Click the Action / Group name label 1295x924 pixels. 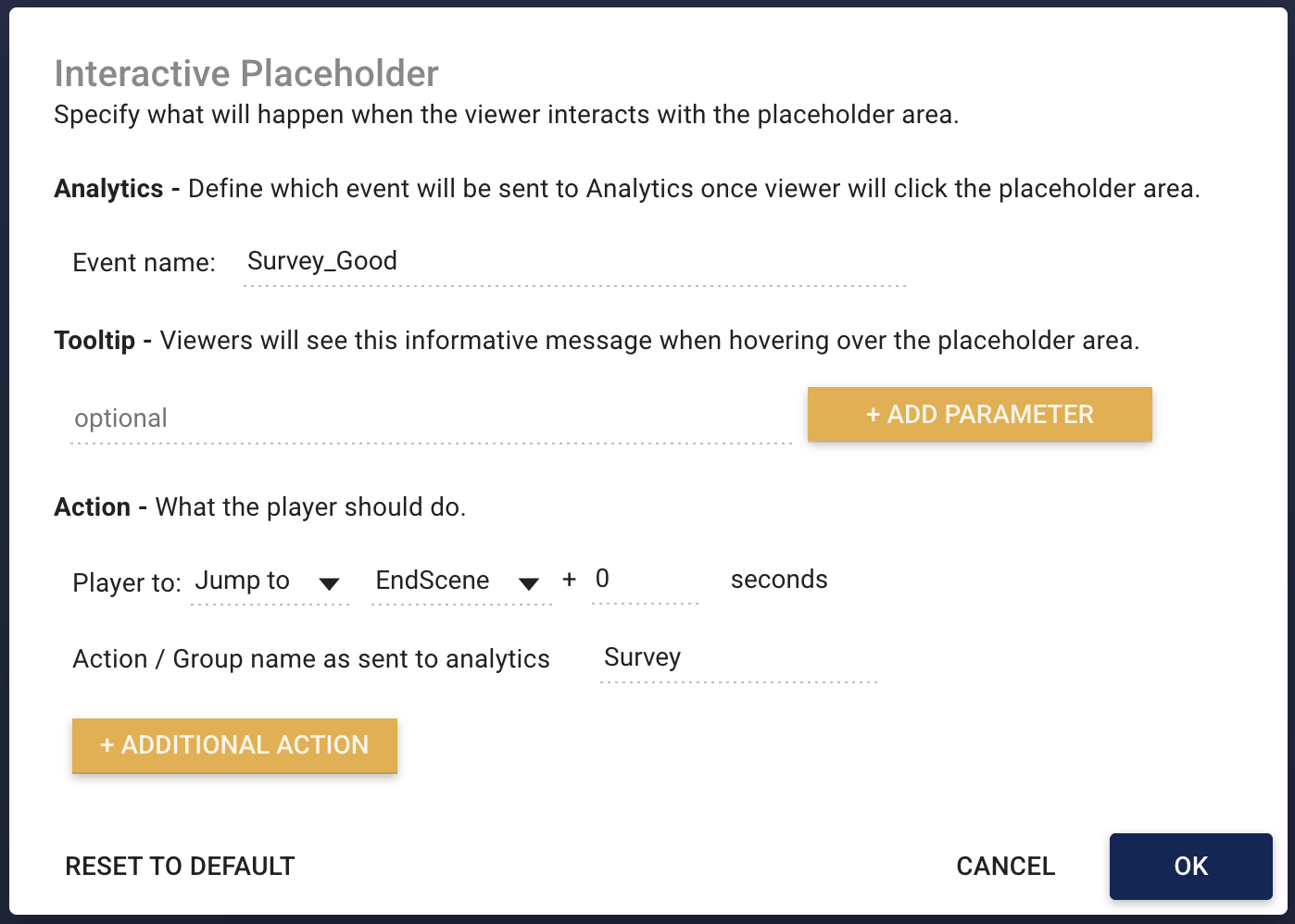click(x=311, y=659)
